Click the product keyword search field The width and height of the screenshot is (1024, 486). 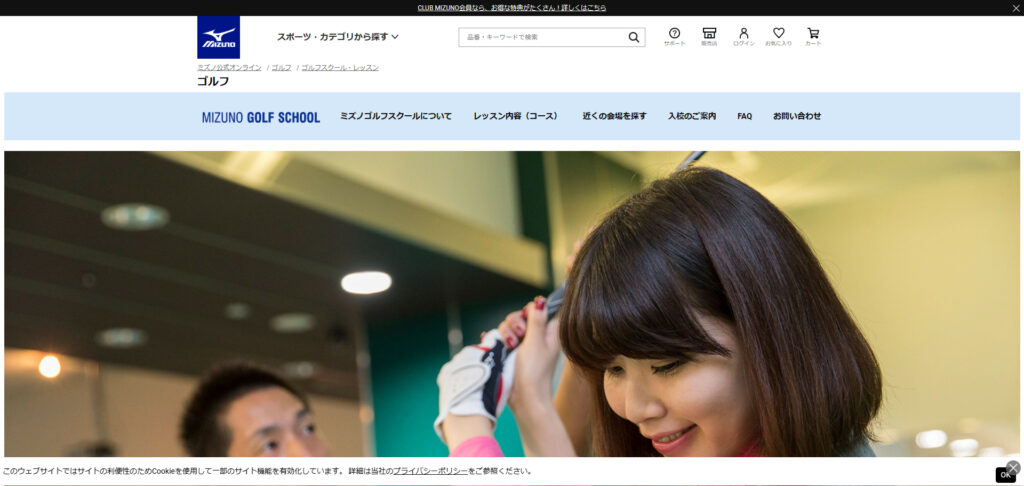point(542,38)
